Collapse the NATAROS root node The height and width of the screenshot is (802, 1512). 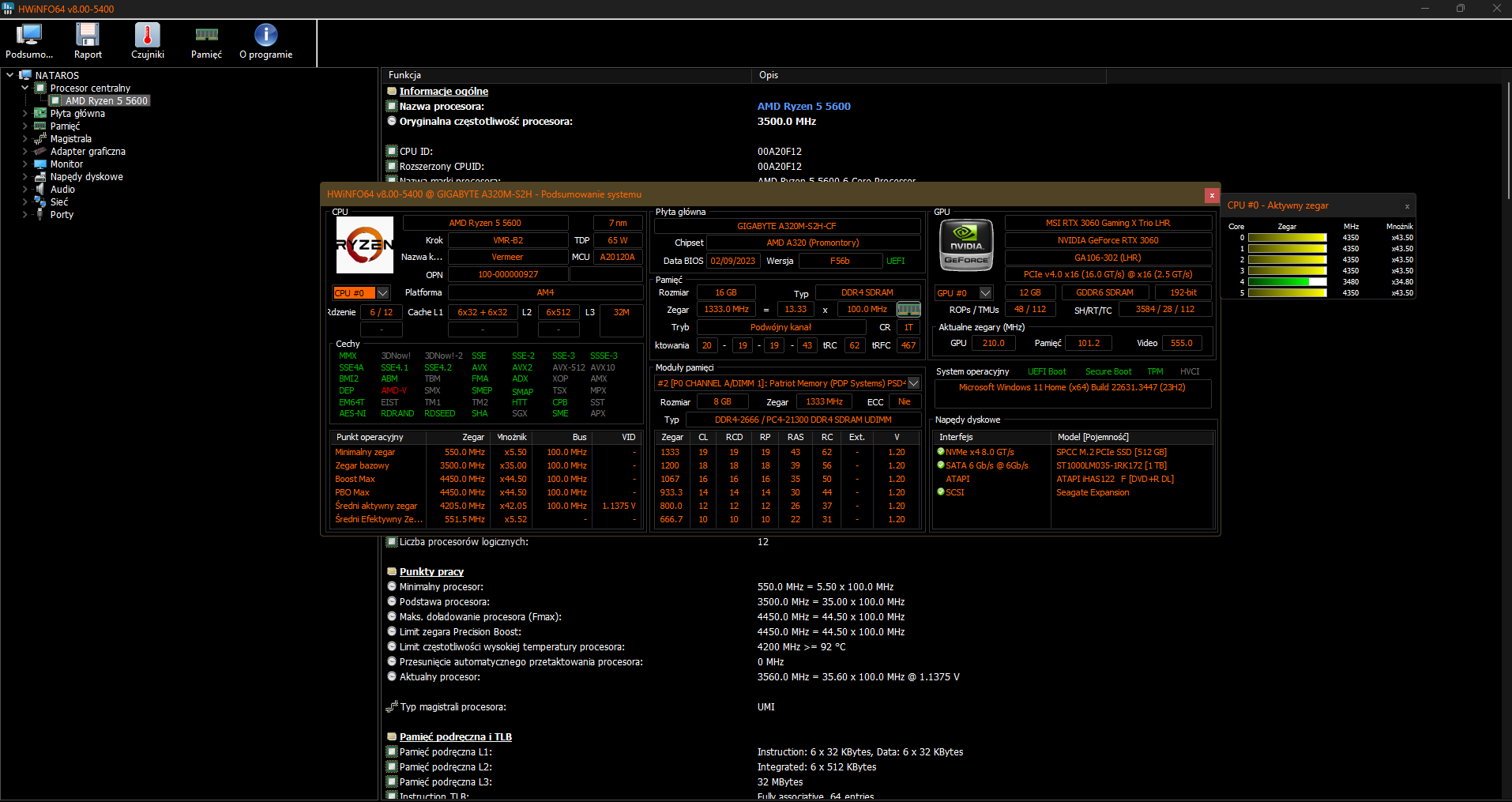pos(10,75)
